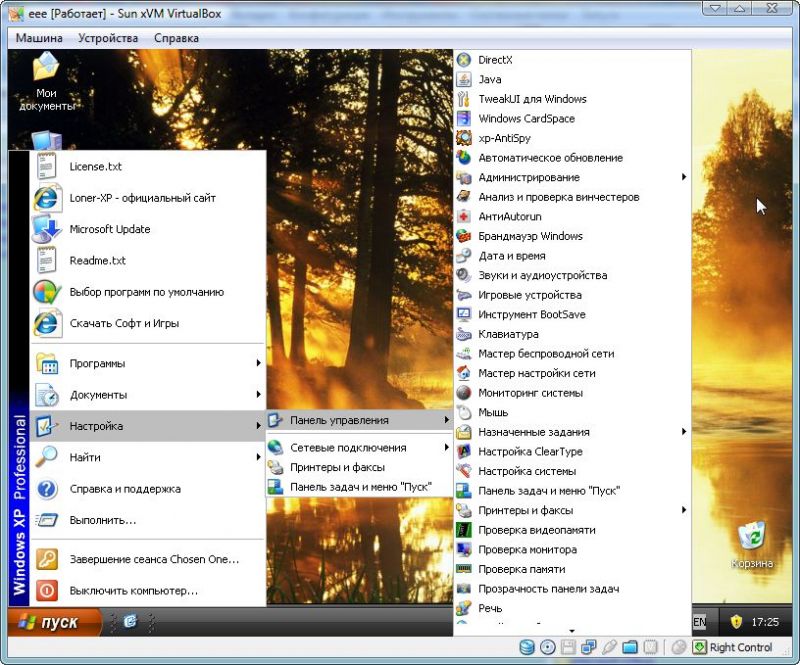Click the DirectX icon in Control Panel list

(x=464, y=60)
